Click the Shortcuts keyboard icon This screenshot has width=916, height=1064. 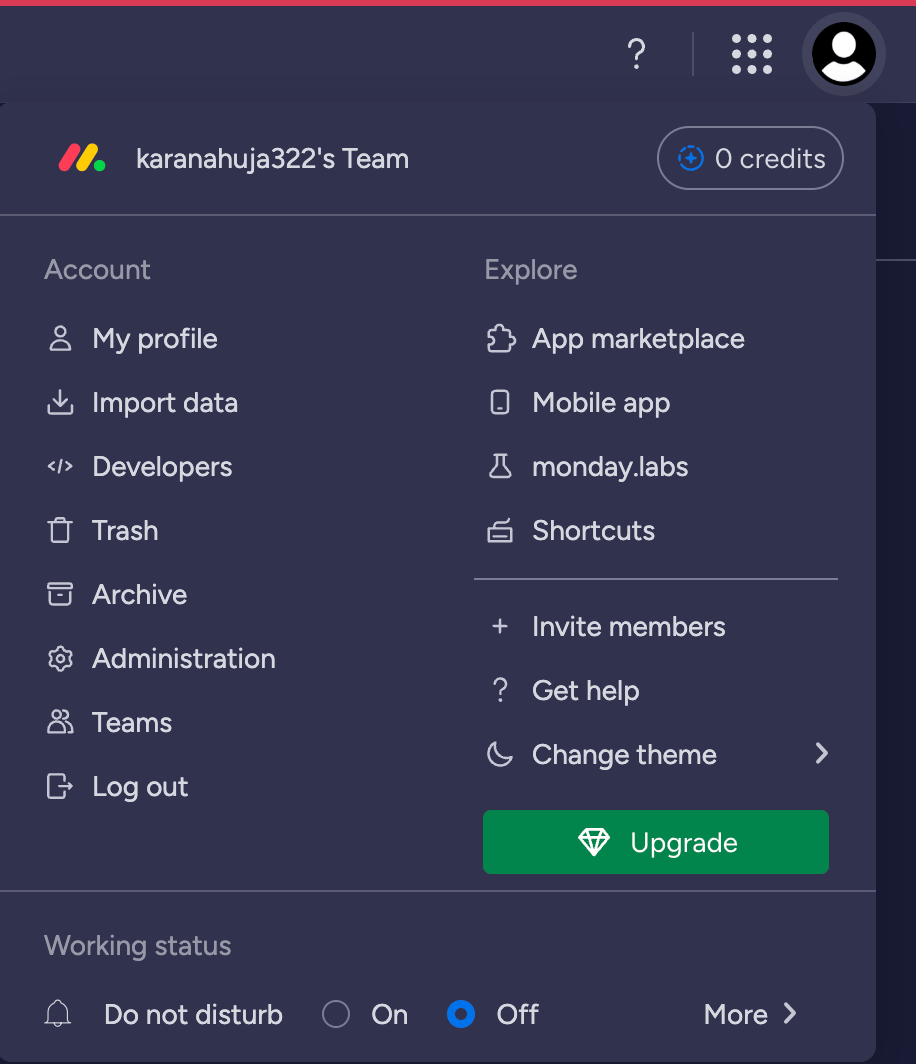[500, 531]
